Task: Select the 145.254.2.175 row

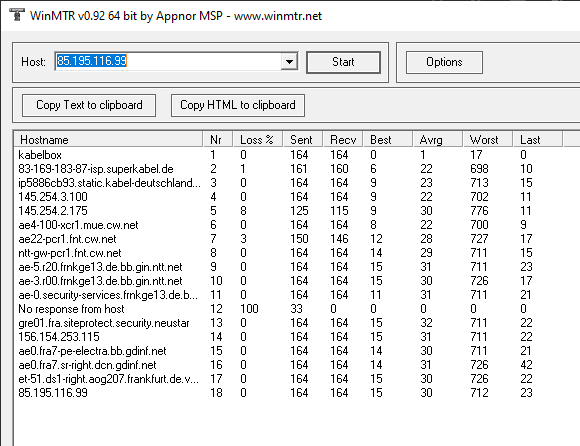Action: pos(290,211)
